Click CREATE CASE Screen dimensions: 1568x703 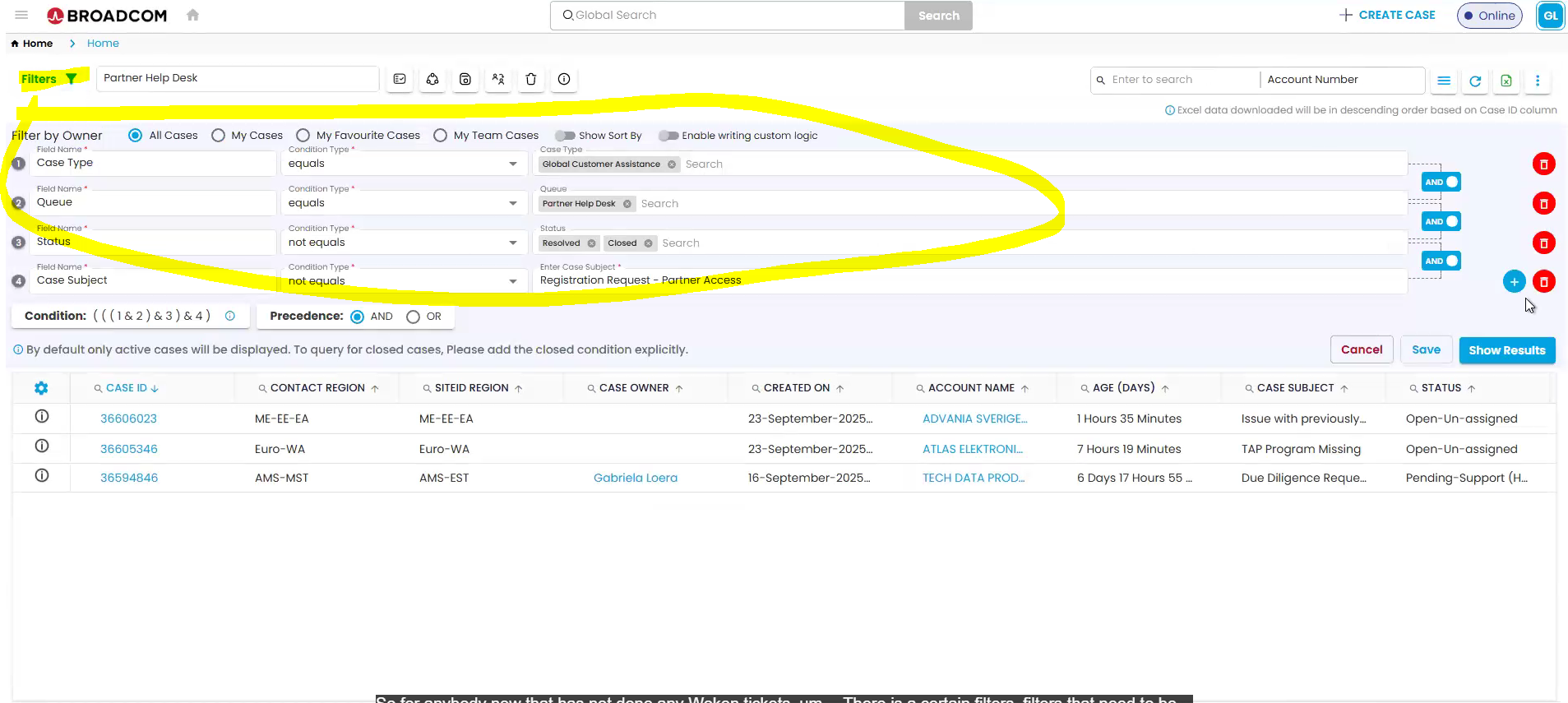click(x=1387, y=15)
